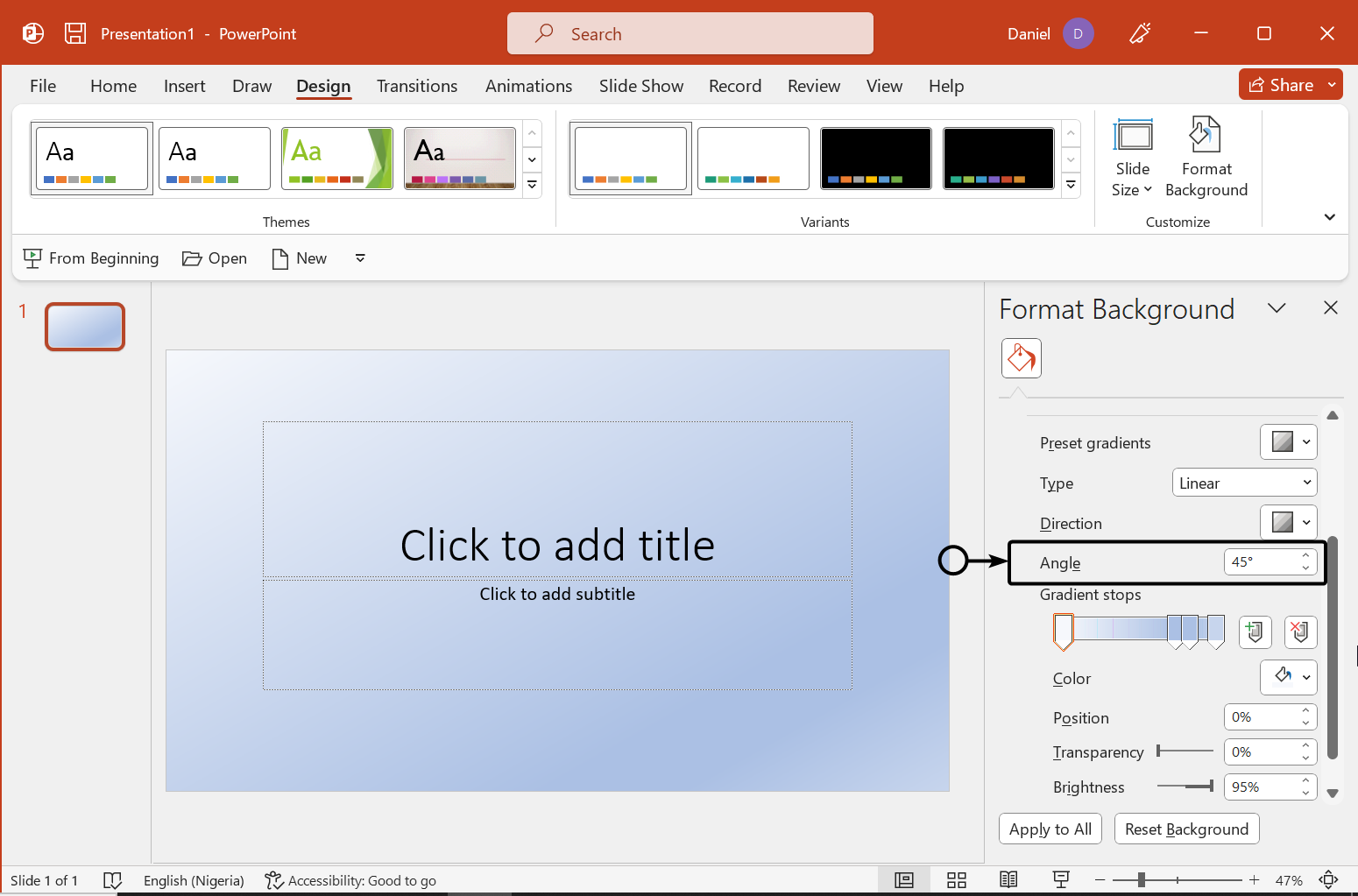1358x896 pixels.
Task: Click the Add gradient stop icon
Action: [1255, 631]
